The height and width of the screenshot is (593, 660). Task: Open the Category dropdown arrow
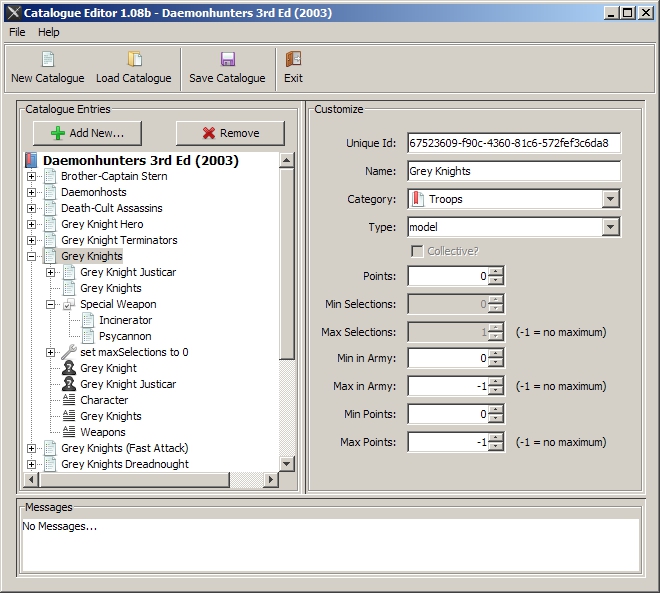click(x=610, y=199)
